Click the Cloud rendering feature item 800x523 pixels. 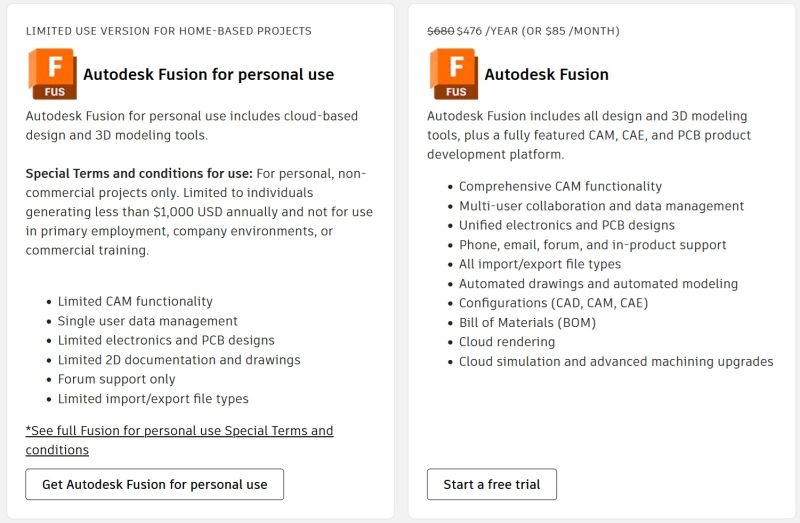(x=507, y=342)
